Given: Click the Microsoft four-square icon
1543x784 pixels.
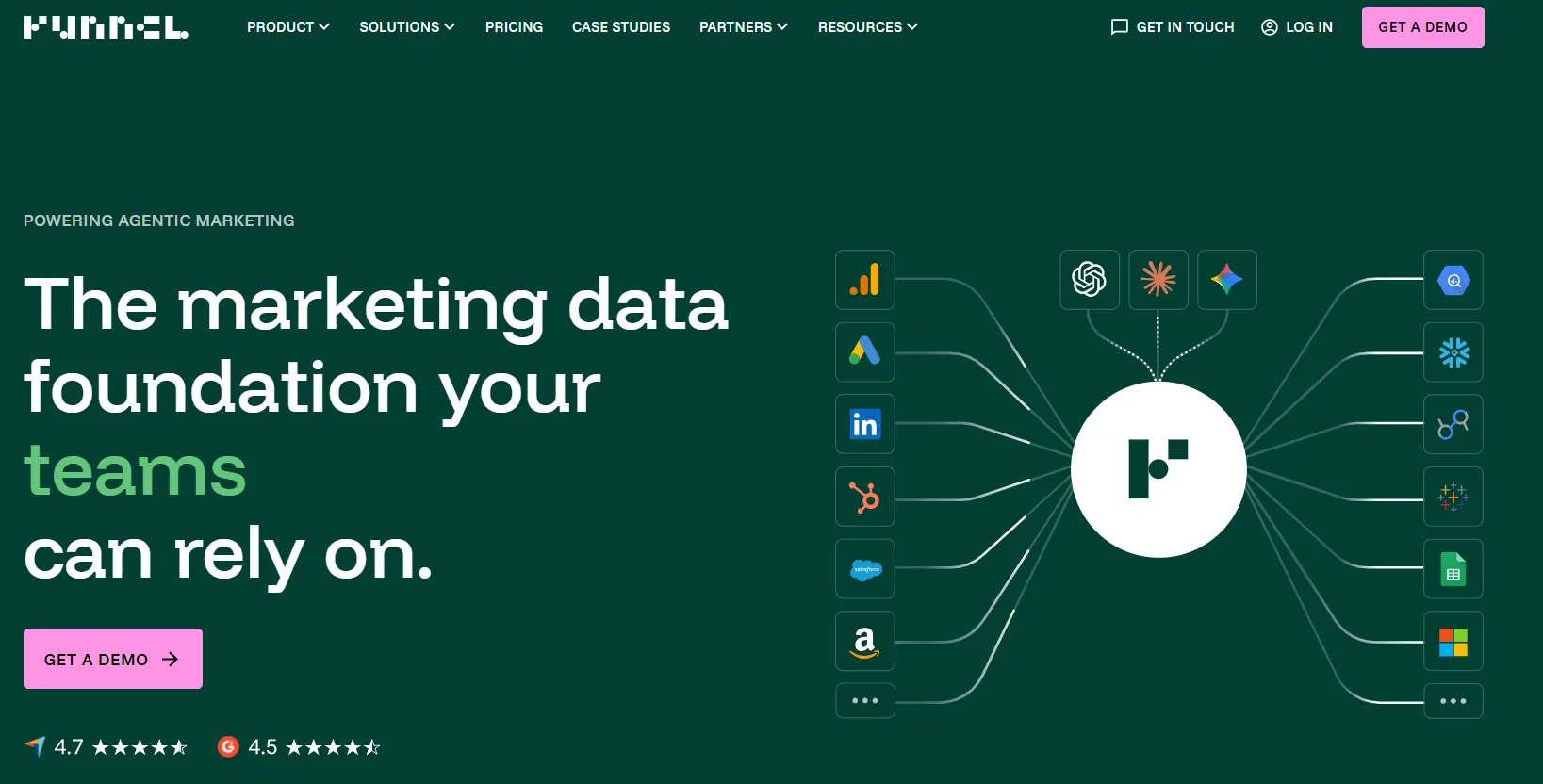Looking at the screenshot, I should (x=1453, y=641).
